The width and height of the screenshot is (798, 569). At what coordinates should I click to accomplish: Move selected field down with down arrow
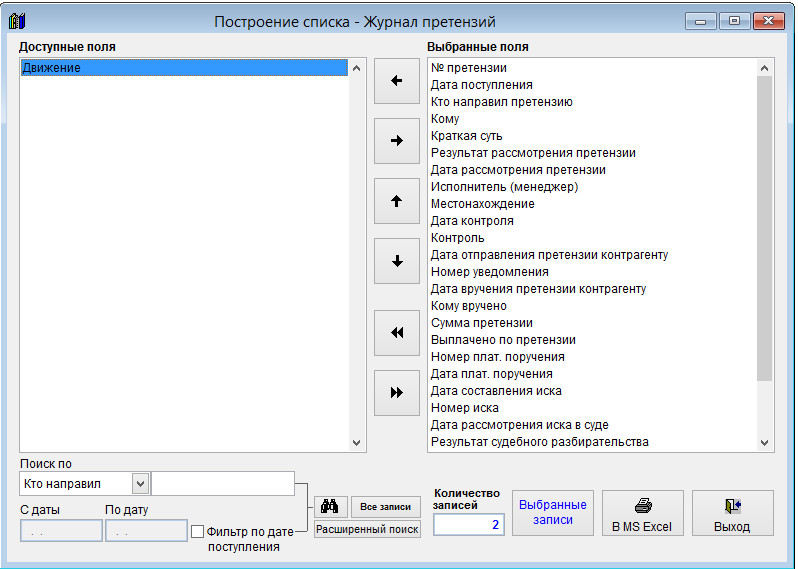click(x=396, y=261)
